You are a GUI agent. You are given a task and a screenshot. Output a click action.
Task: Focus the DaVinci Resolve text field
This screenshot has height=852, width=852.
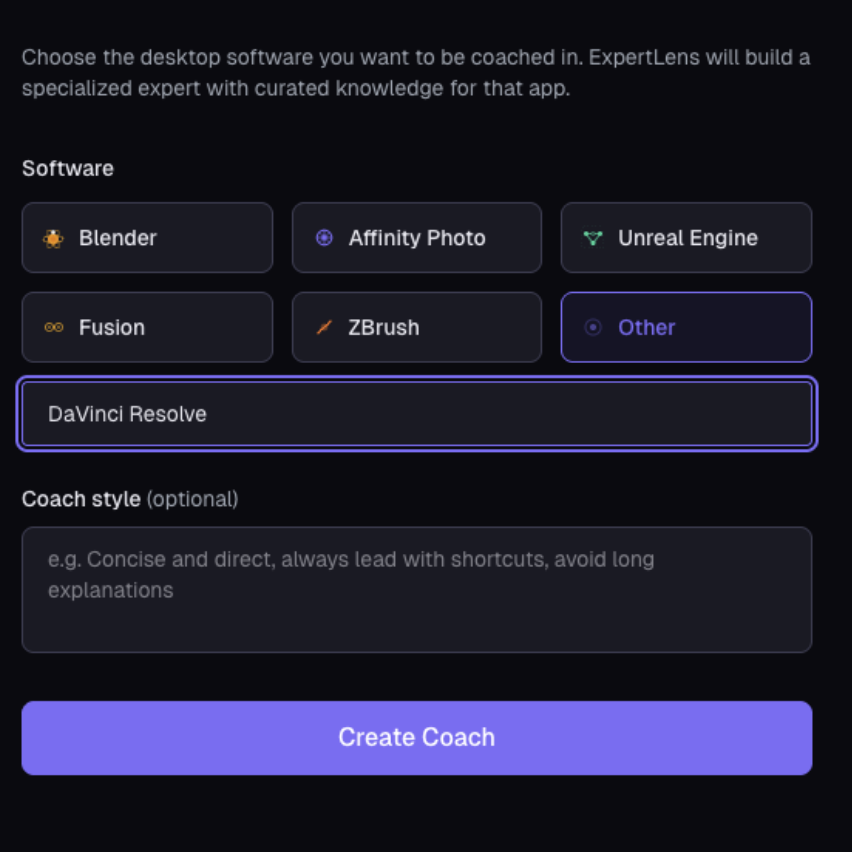click(417, 414)
